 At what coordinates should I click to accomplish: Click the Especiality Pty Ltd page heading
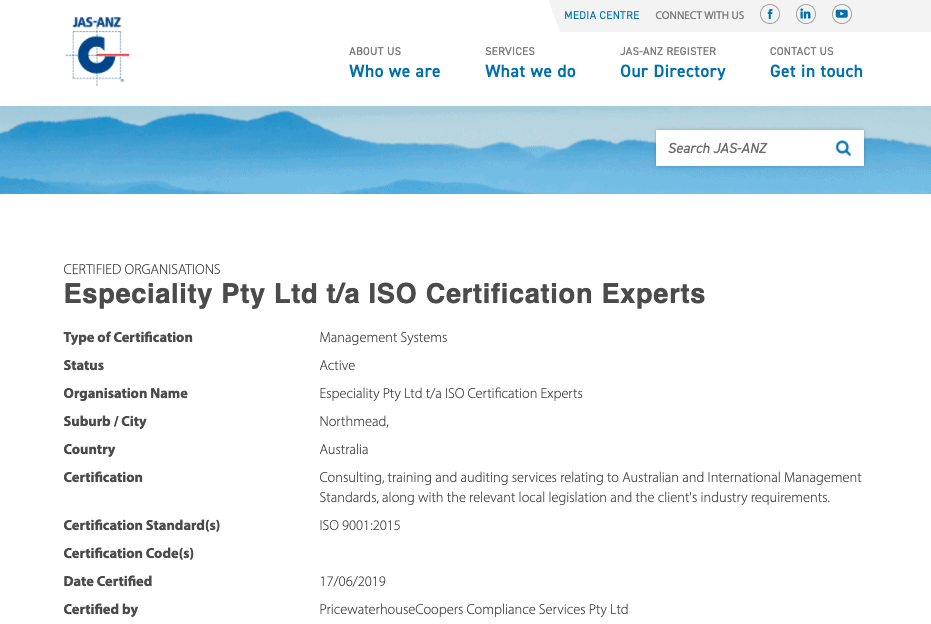(x=384, y=294)
